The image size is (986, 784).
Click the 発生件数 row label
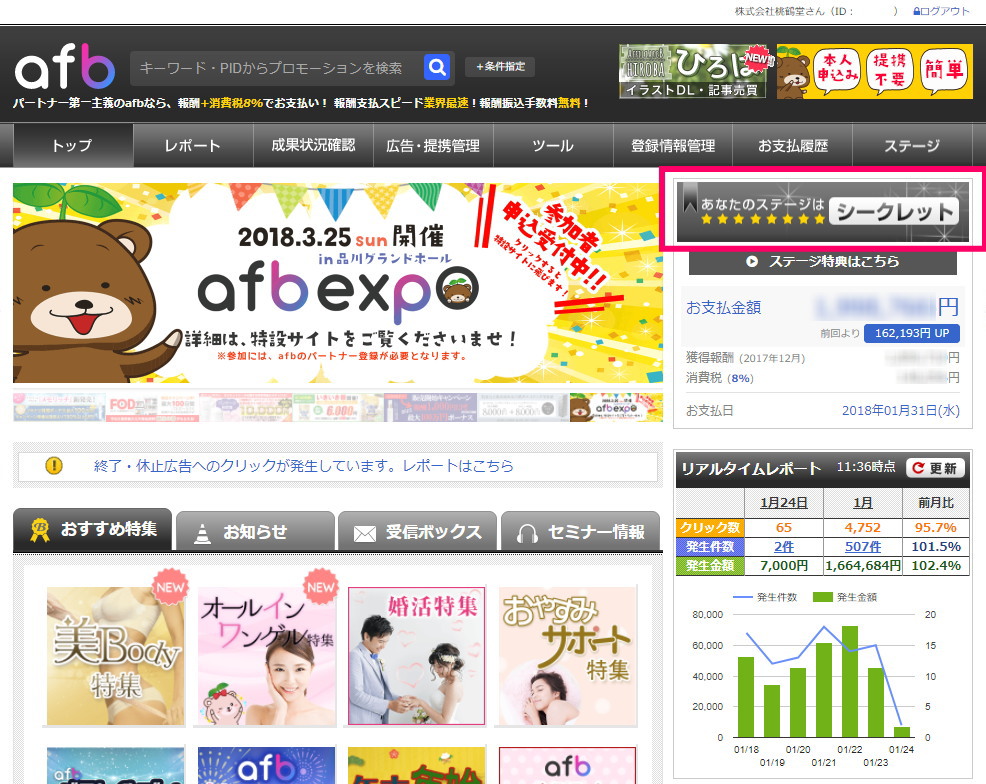point(710,547)
